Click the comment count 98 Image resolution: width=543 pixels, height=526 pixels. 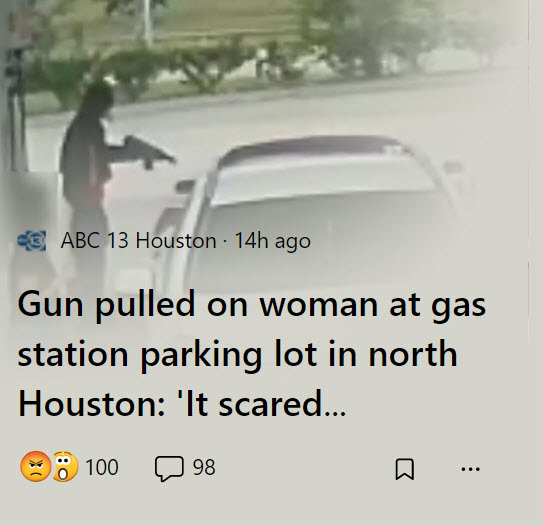(204, 467)
